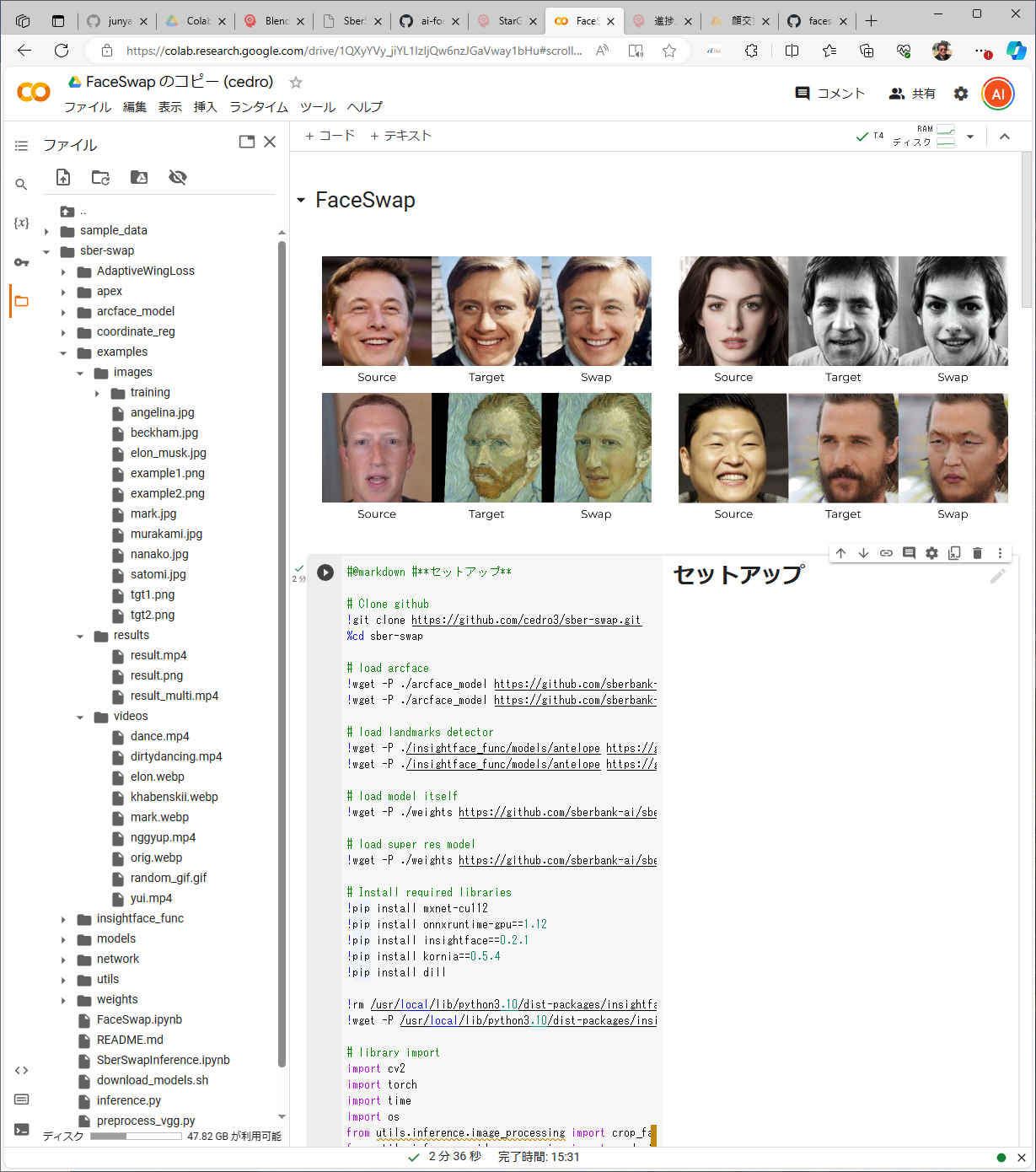1036x1172 pixels.
Task: Open the Colab settings gear in header
Action: click(x=961, y=94)
